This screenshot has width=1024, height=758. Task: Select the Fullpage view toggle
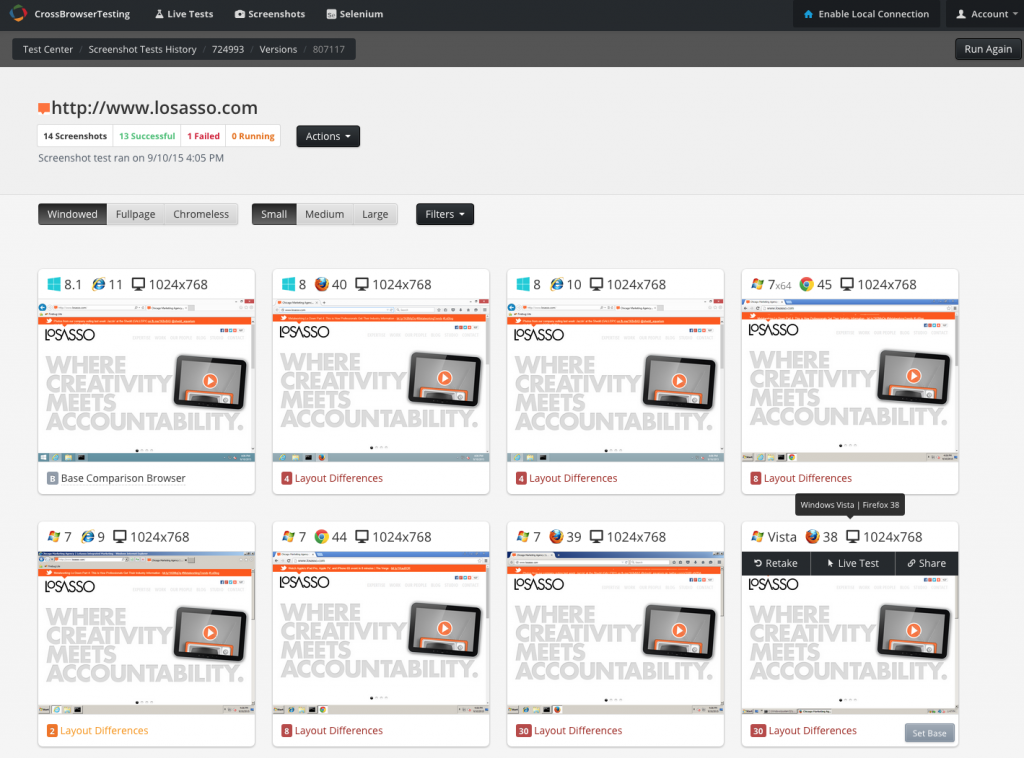[x=135, y=214]
